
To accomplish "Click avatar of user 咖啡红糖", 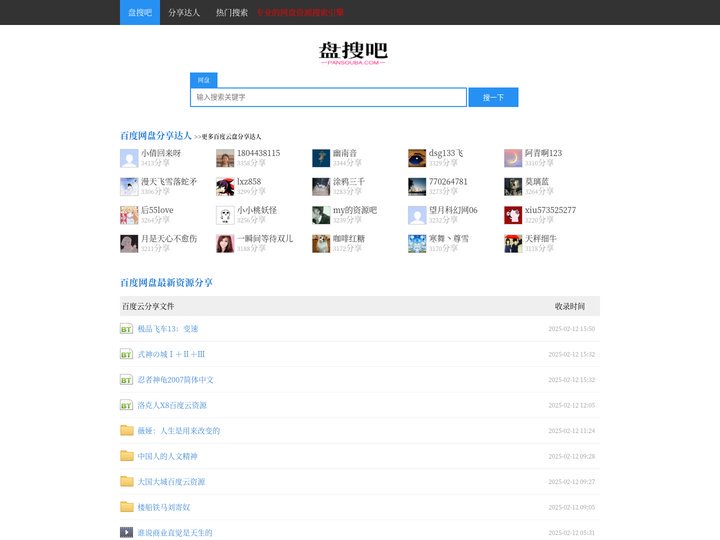I will point(321,244).
